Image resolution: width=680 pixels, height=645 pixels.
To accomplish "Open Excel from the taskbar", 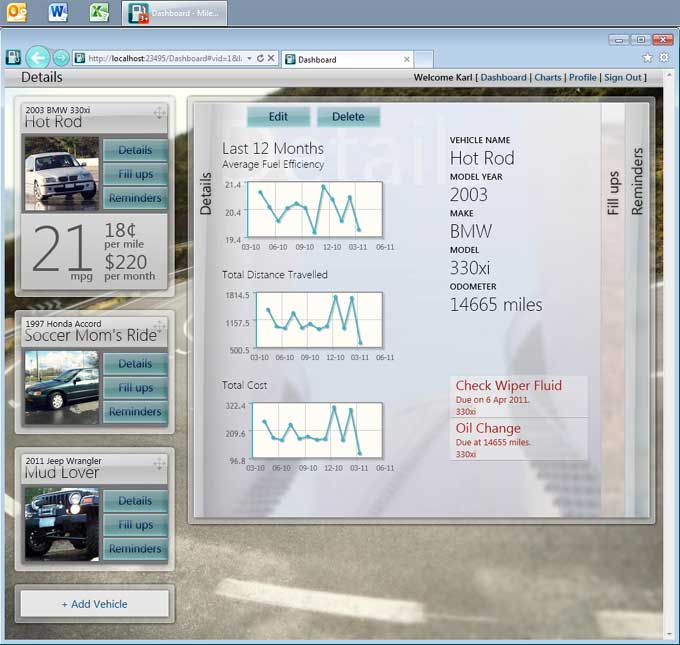I will coord(99,12).
